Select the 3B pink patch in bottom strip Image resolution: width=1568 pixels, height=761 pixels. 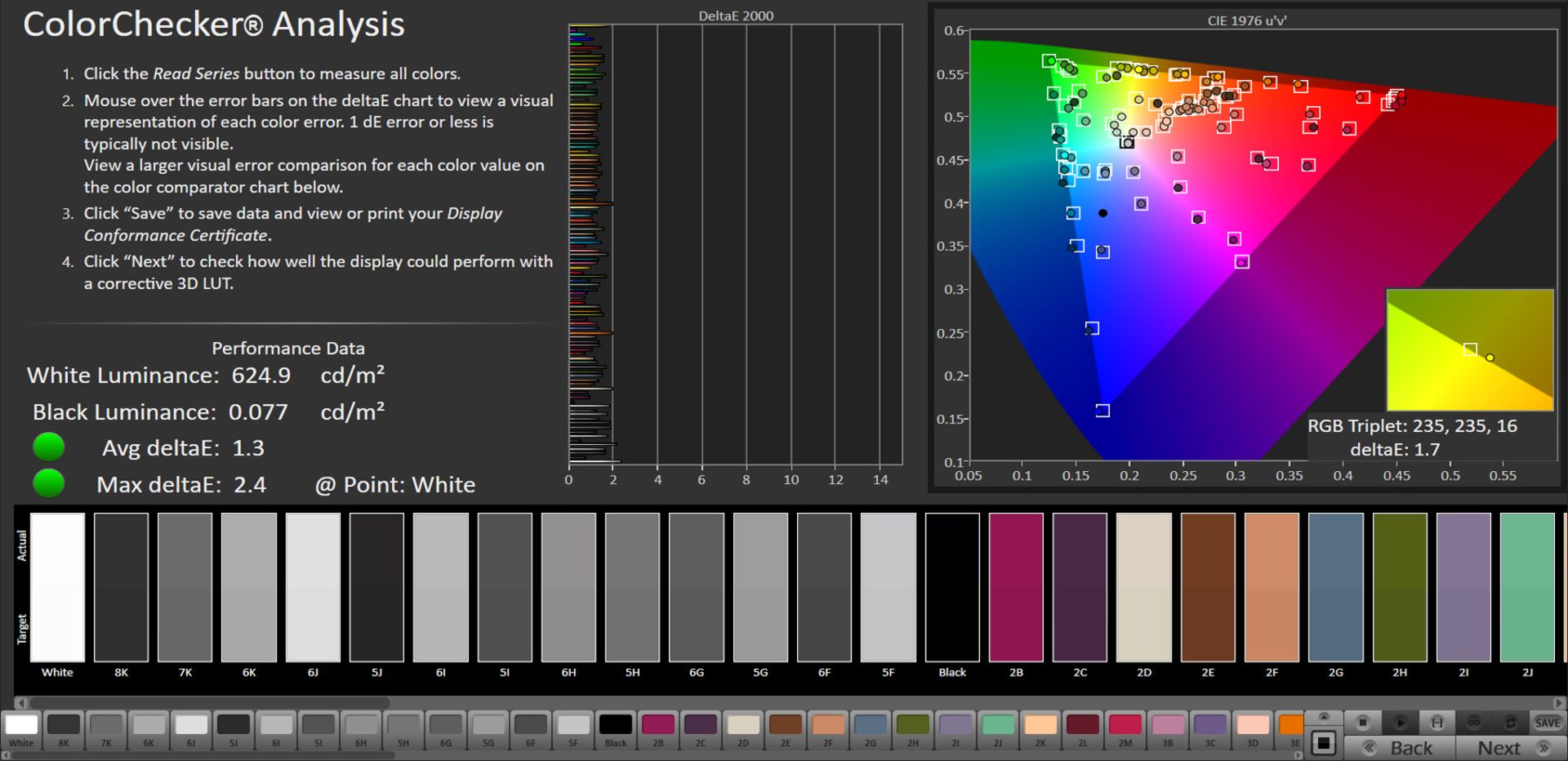tap(1168, 730)
